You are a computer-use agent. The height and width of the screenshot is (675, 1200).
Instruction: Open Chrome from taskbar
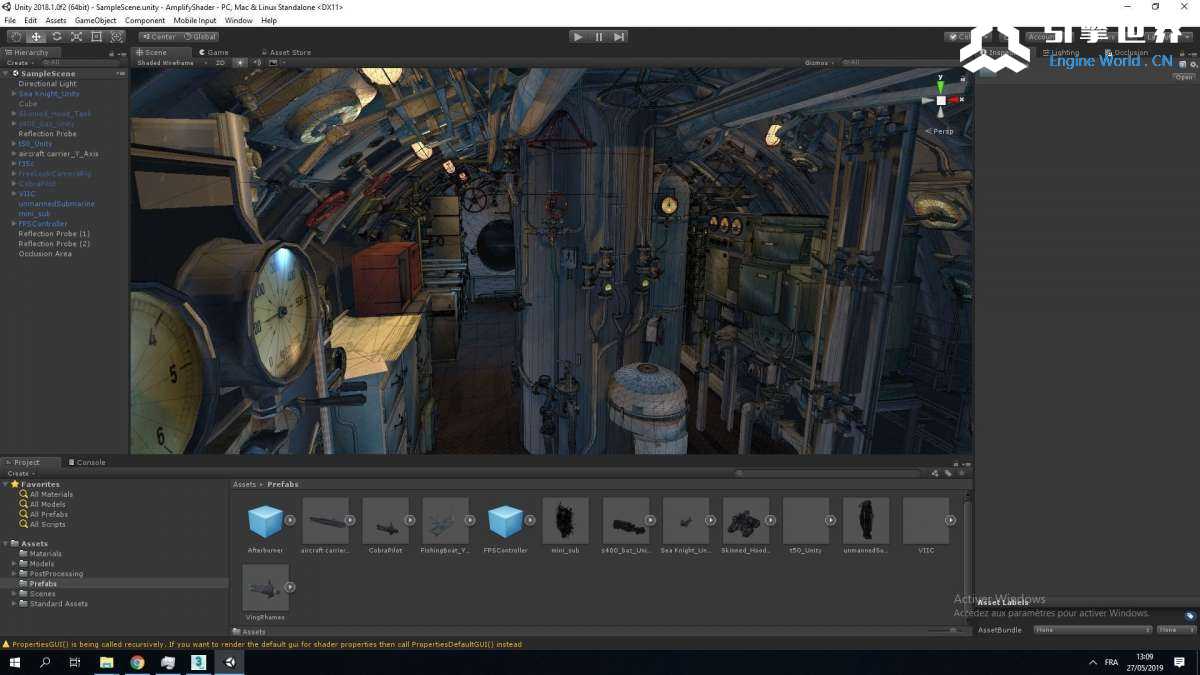[137, 662]
